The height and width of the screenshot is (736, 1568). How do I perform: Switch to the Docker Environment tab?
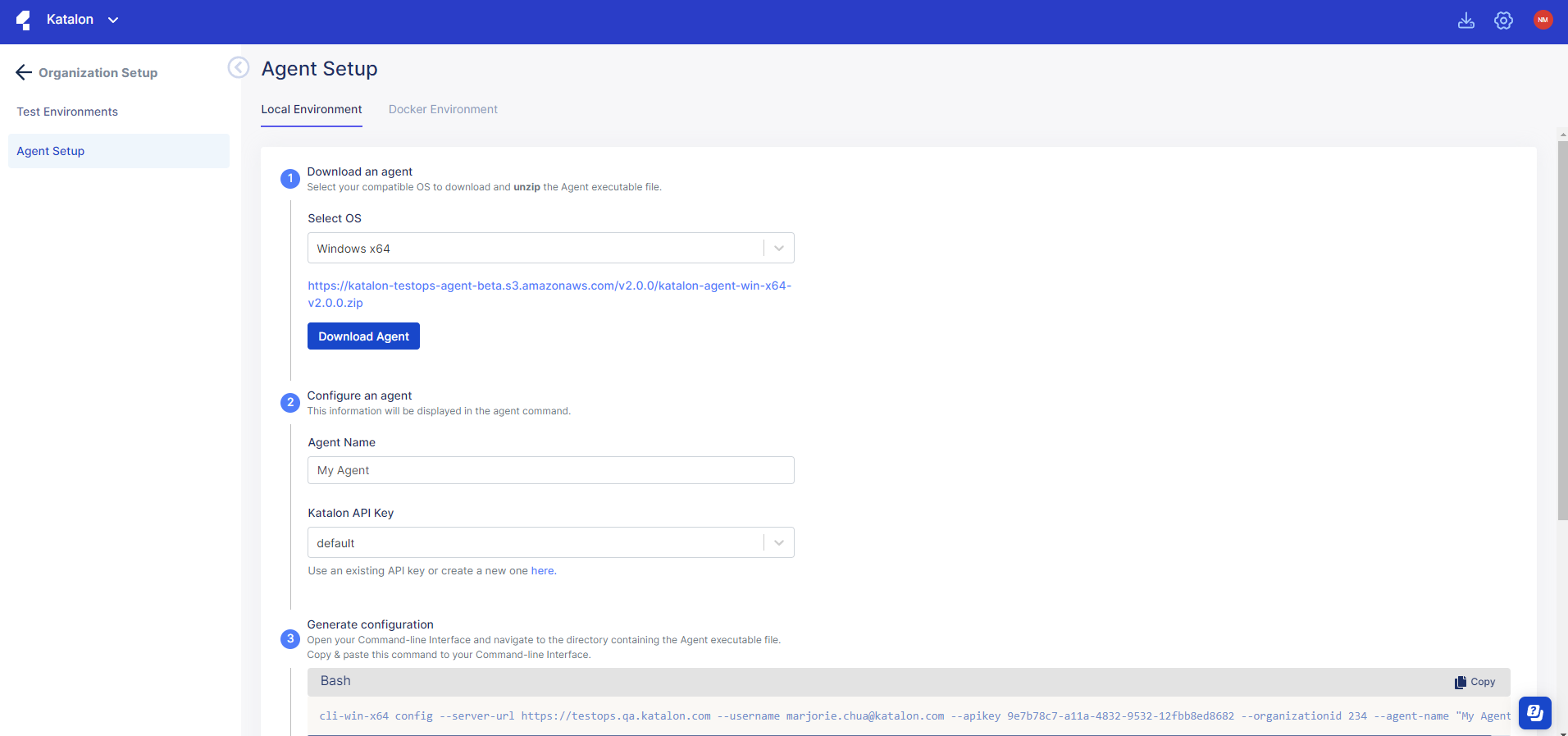coord(443,109)
